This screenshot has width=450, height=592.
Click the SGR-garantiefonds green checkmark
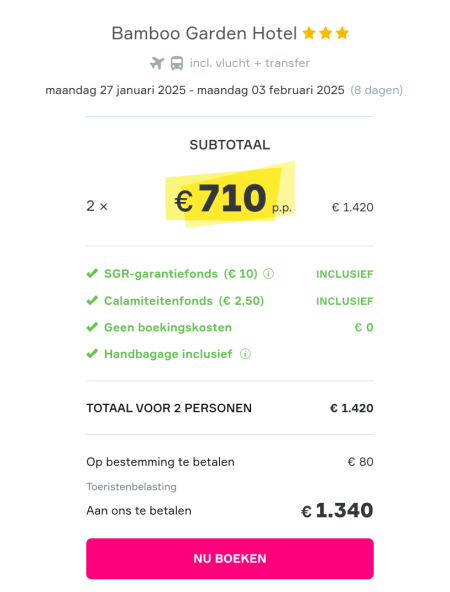92,273
